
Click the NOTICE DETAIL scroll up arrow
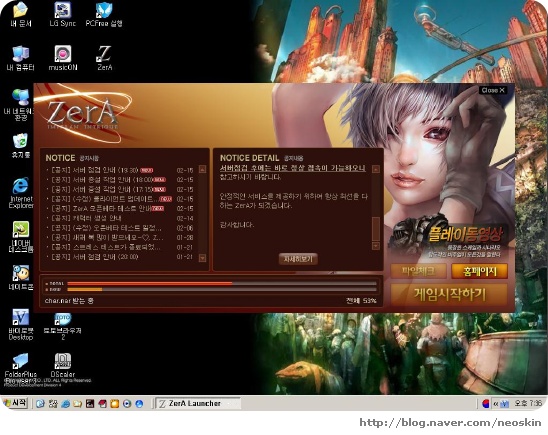pos(376,169)
